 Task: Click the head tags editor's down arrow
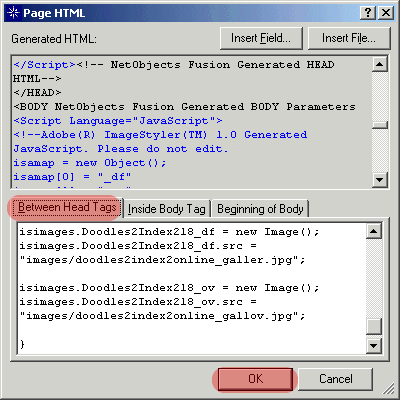[374, 346]
